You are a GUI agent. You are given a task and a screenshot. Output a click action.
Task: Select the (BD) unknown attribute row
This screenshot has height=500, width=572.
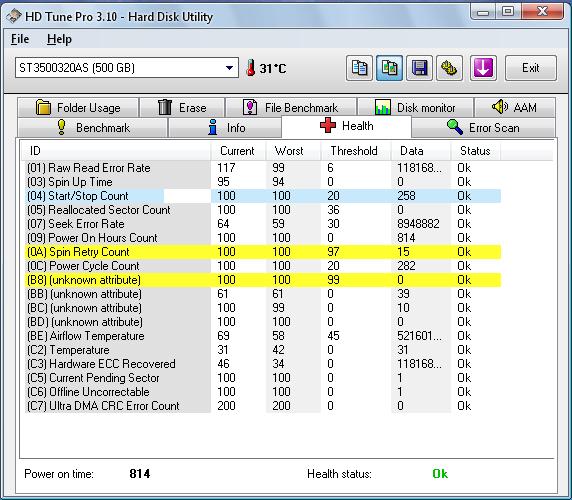point(263,322)
